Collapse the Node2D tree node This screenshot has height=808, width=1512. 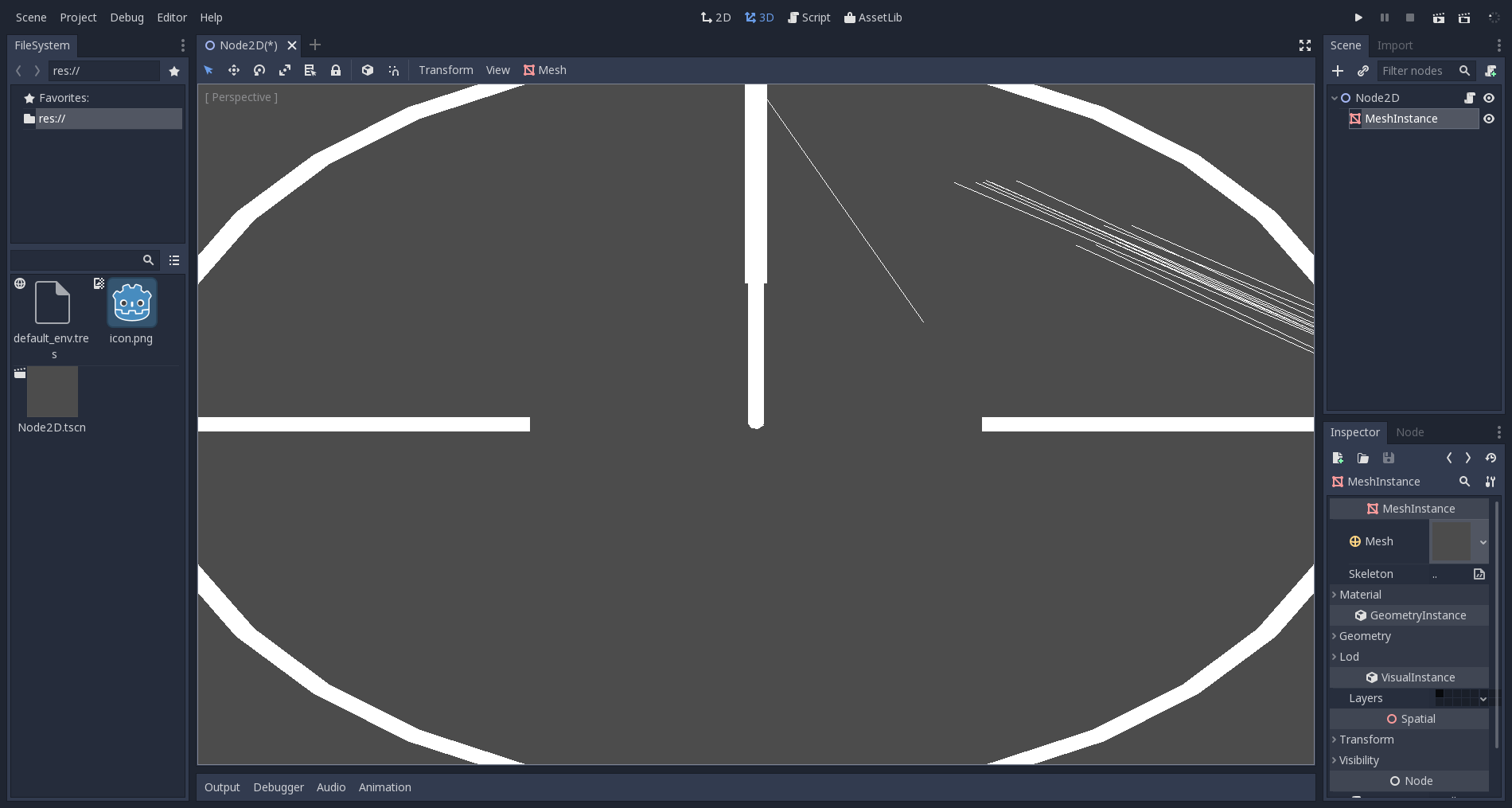(x=1335, y=98)
